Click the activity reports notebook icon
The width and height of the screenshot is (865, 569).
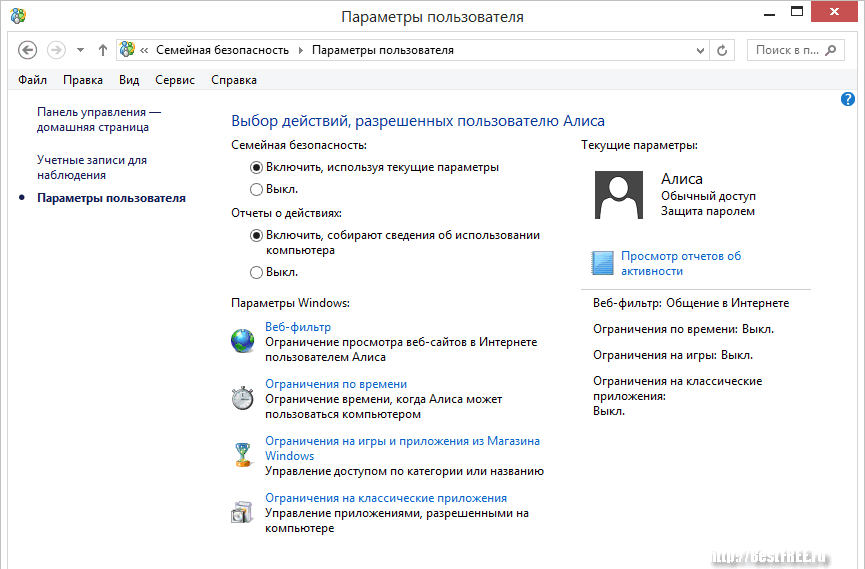602,263
